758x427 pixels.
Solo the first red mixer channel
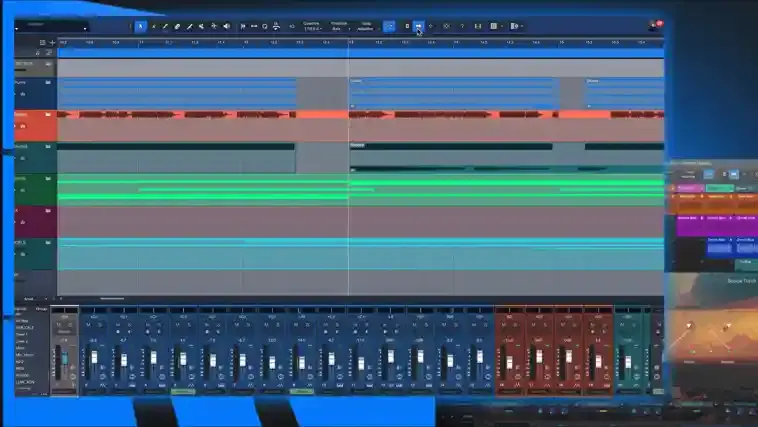[515, 325]
